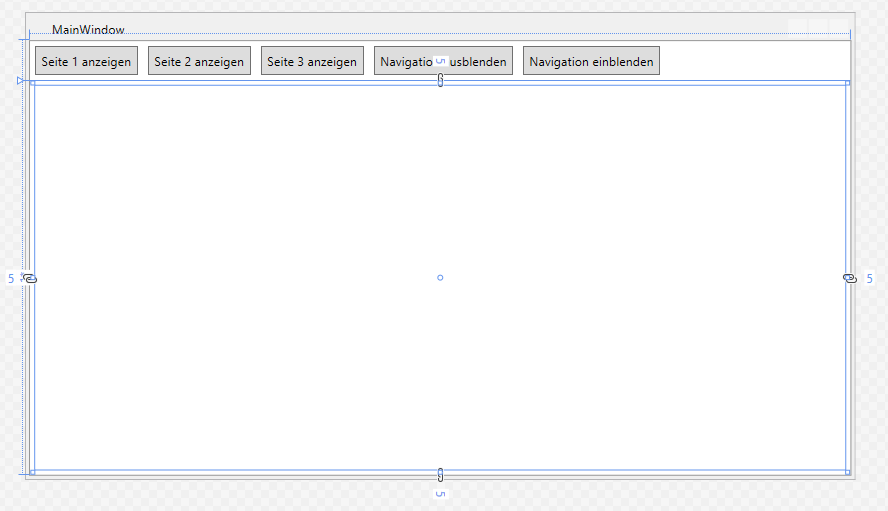Click the 'Navigation ausblenden' button

click(443, 61)
